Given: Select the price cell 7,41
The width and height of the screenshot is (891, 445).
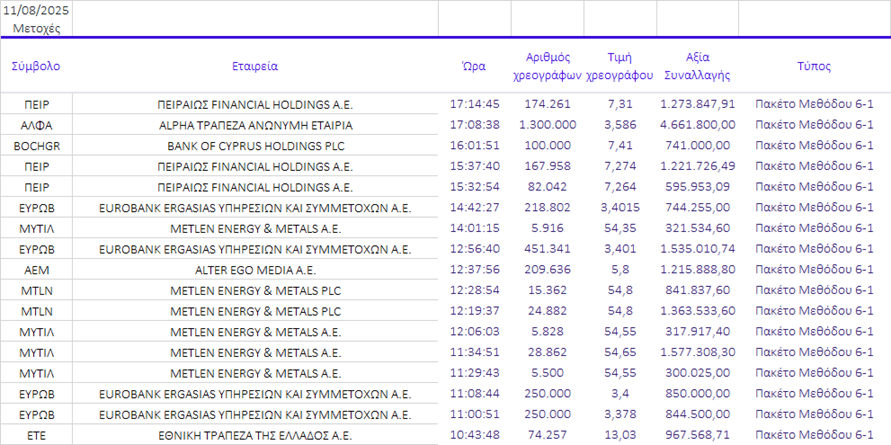Looking at the screenshot, I should (x=620, y=145).
